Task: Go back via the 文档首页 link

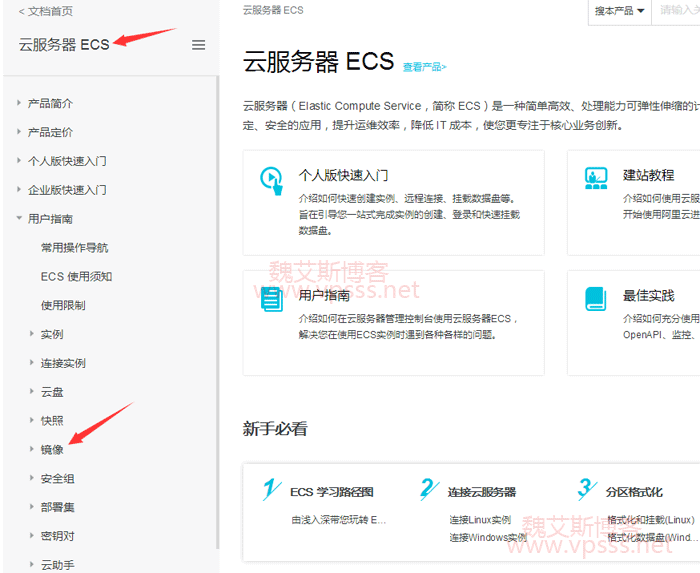Action: pos(45,11)
